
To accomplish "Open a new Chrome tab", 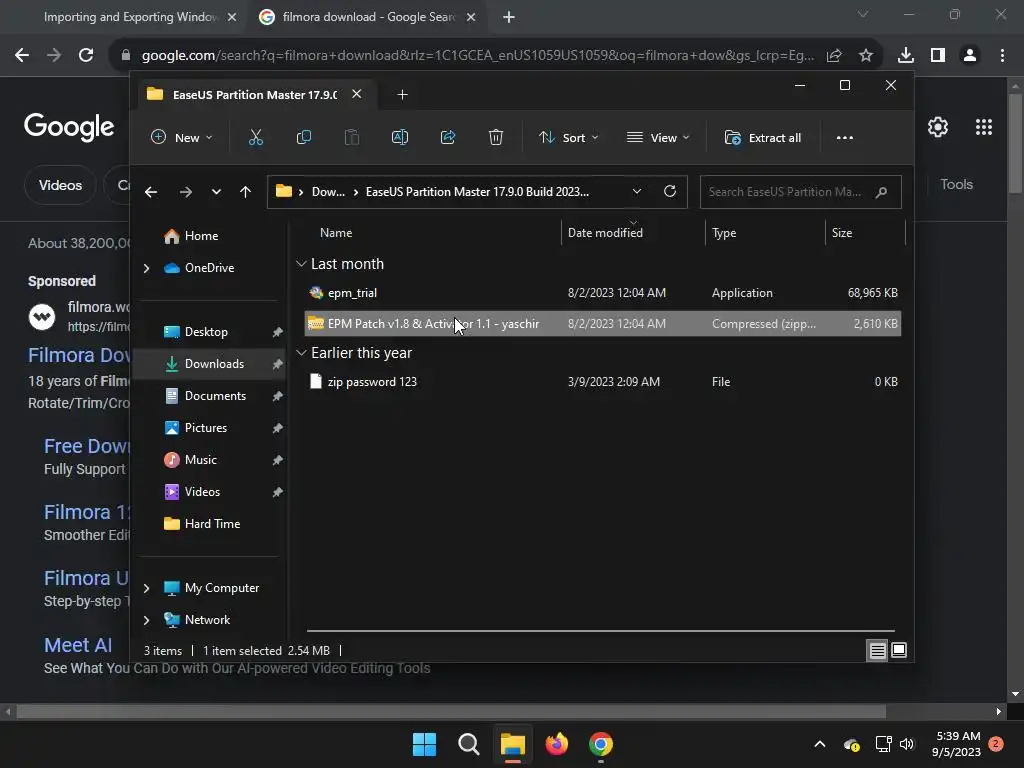I will pos(509,17).
